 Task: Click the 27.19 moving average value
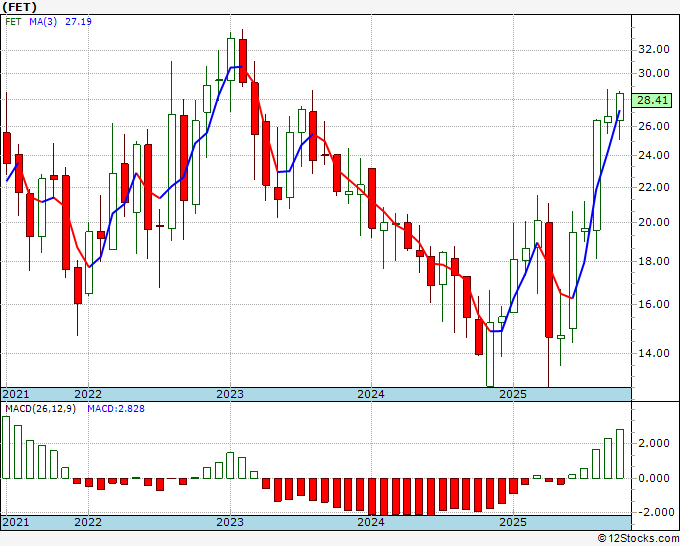pyautogui.click(x=78, y=21)
